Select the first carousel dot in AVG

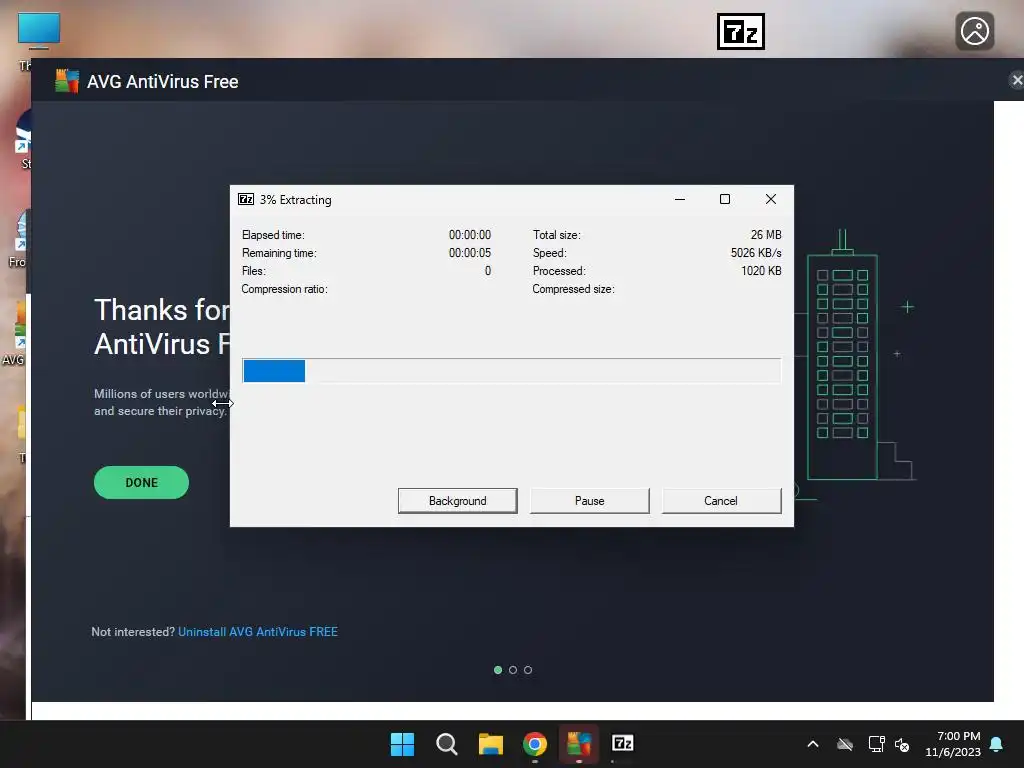498,670
